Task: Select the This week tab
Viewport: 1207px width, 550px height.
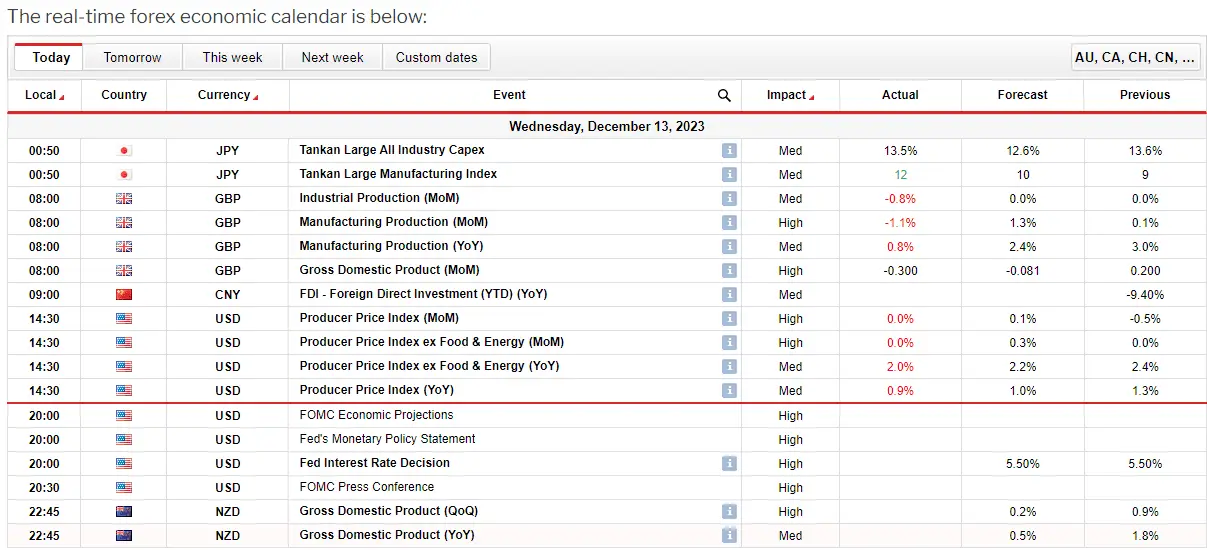Action: point(232,57)
